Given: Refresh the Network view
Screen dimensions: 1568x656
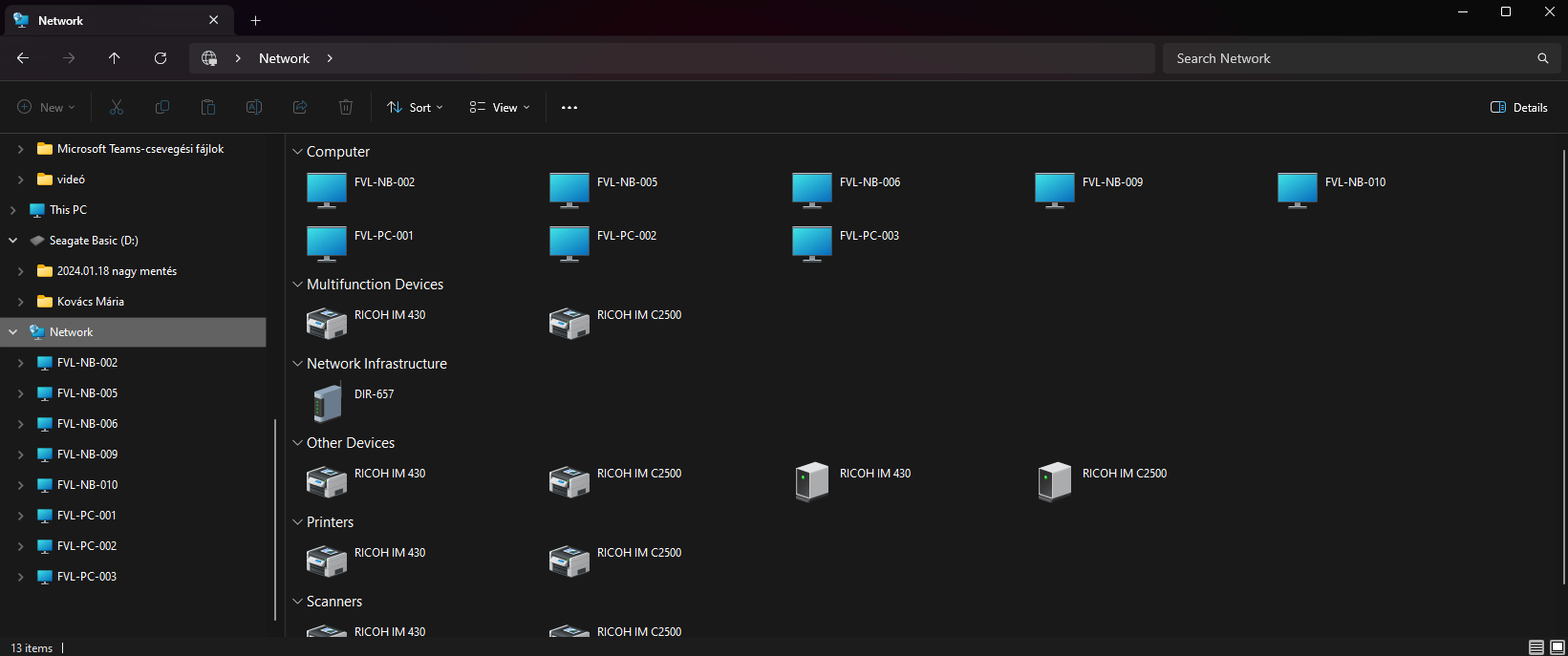Looking at the screenshot, I should pyautogui.click(x=161, y=58).
